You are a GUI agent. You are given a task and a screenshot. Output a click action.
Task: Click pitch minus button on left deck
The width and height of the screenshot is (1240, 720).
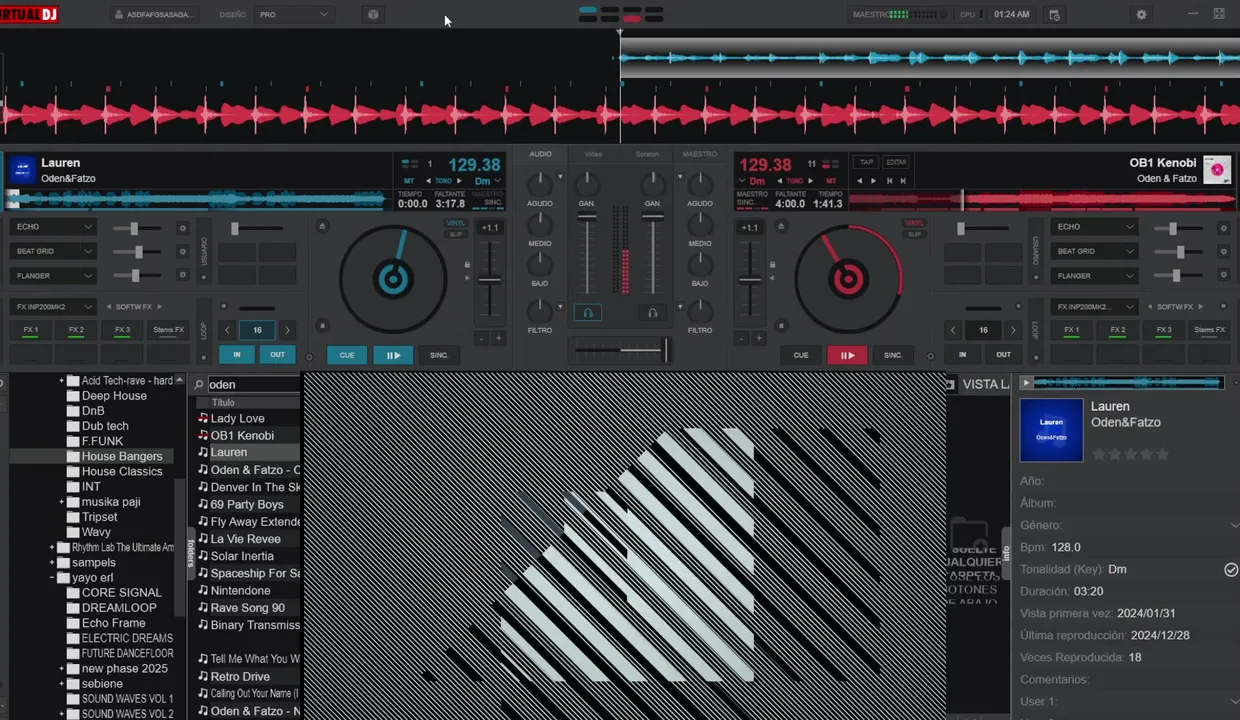coord(482,339)
